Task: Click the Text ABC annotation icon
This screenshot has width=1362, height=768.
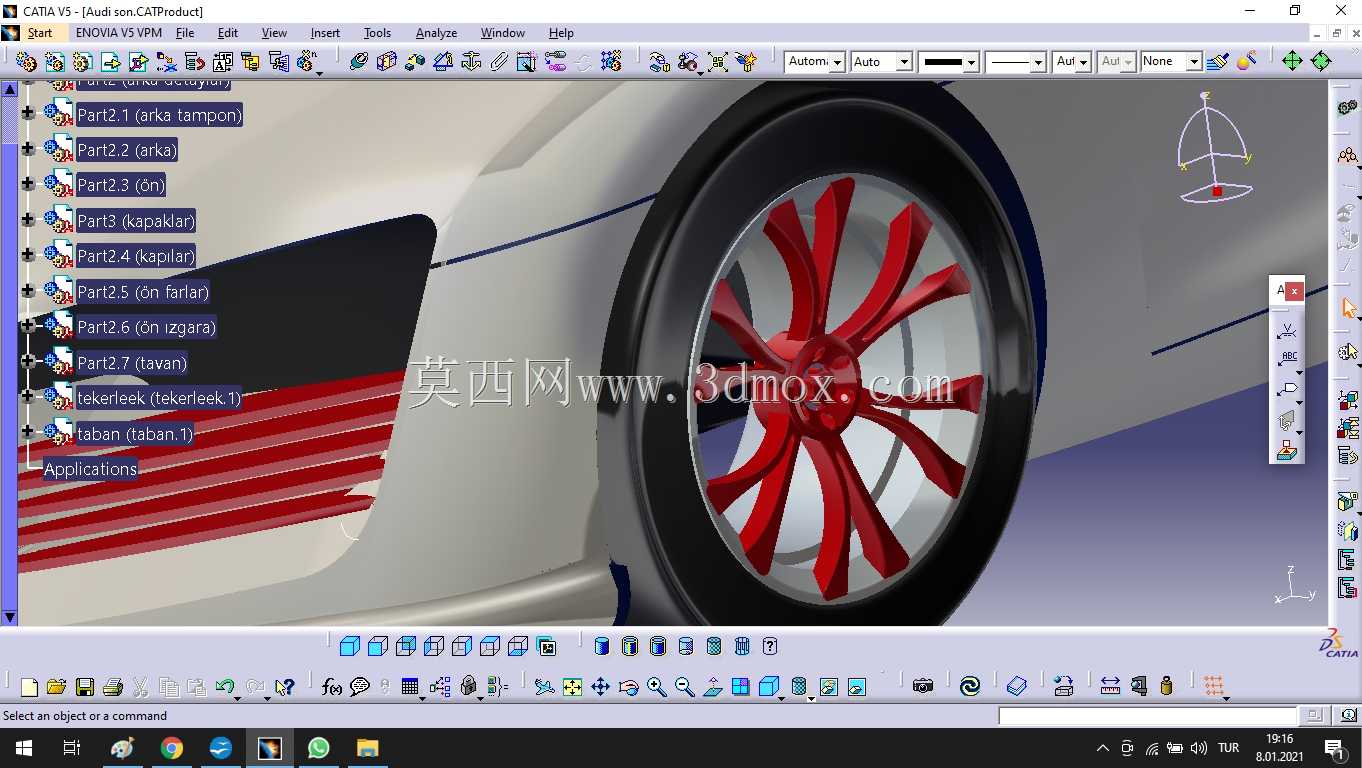Action: tap(1288, 360)
